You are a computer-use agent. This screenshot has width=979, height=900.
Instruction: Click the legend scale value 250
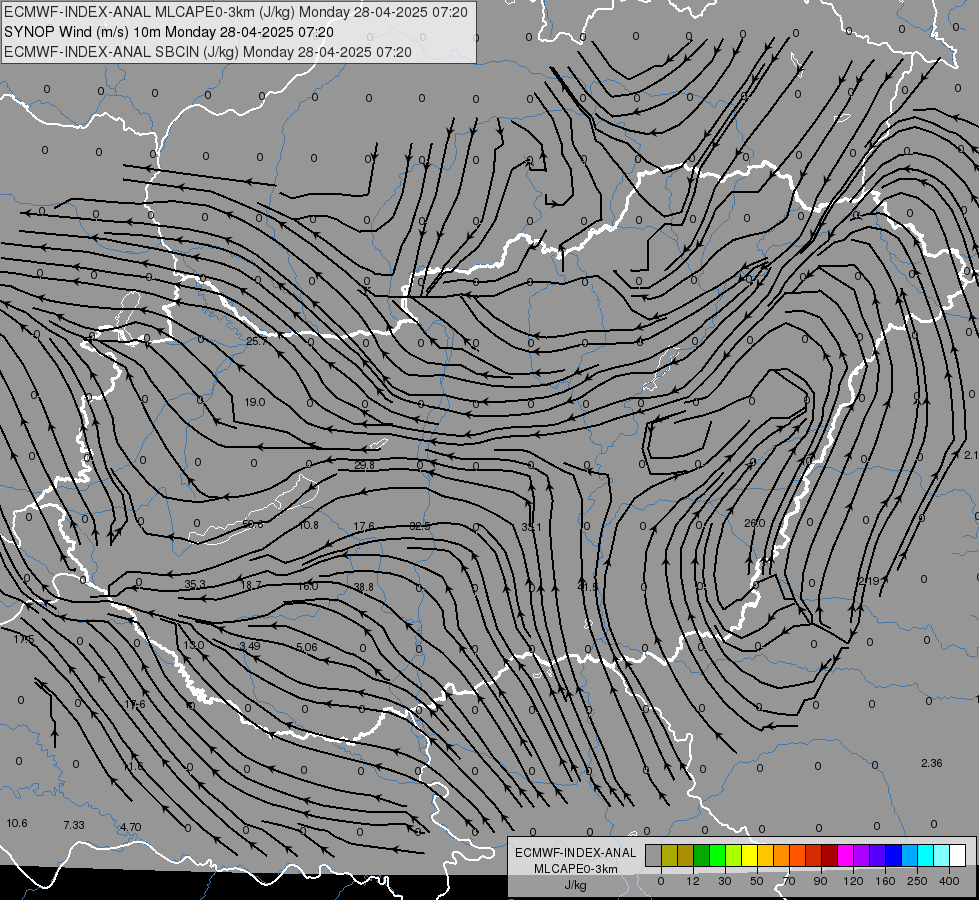tap(917, 881)
